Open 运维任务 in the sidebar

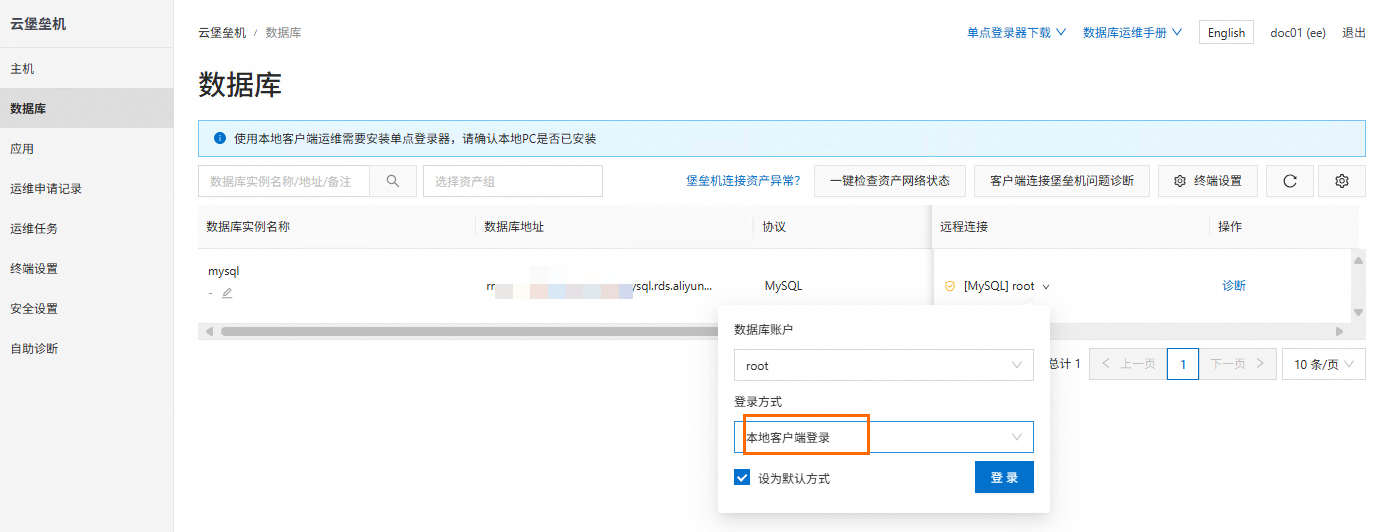click(87, 228)
